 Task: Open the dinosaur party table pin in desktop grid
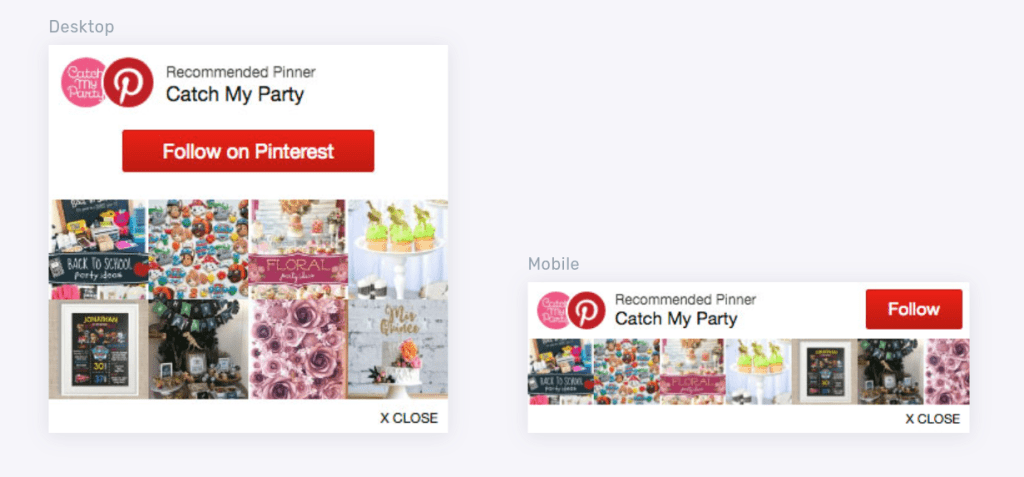199,349
